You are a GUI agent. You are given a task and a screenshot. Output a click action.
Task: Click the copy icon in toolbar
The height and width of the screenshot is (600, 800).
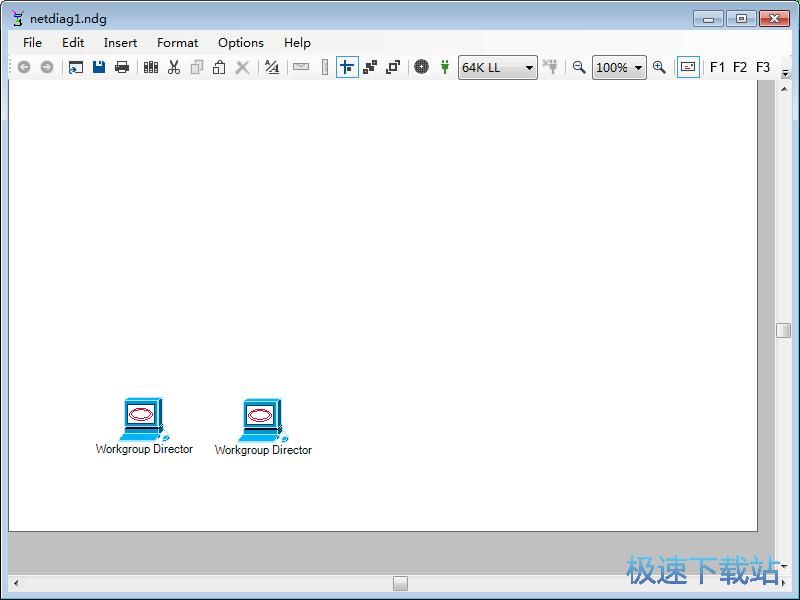click(x=197, y=67)
